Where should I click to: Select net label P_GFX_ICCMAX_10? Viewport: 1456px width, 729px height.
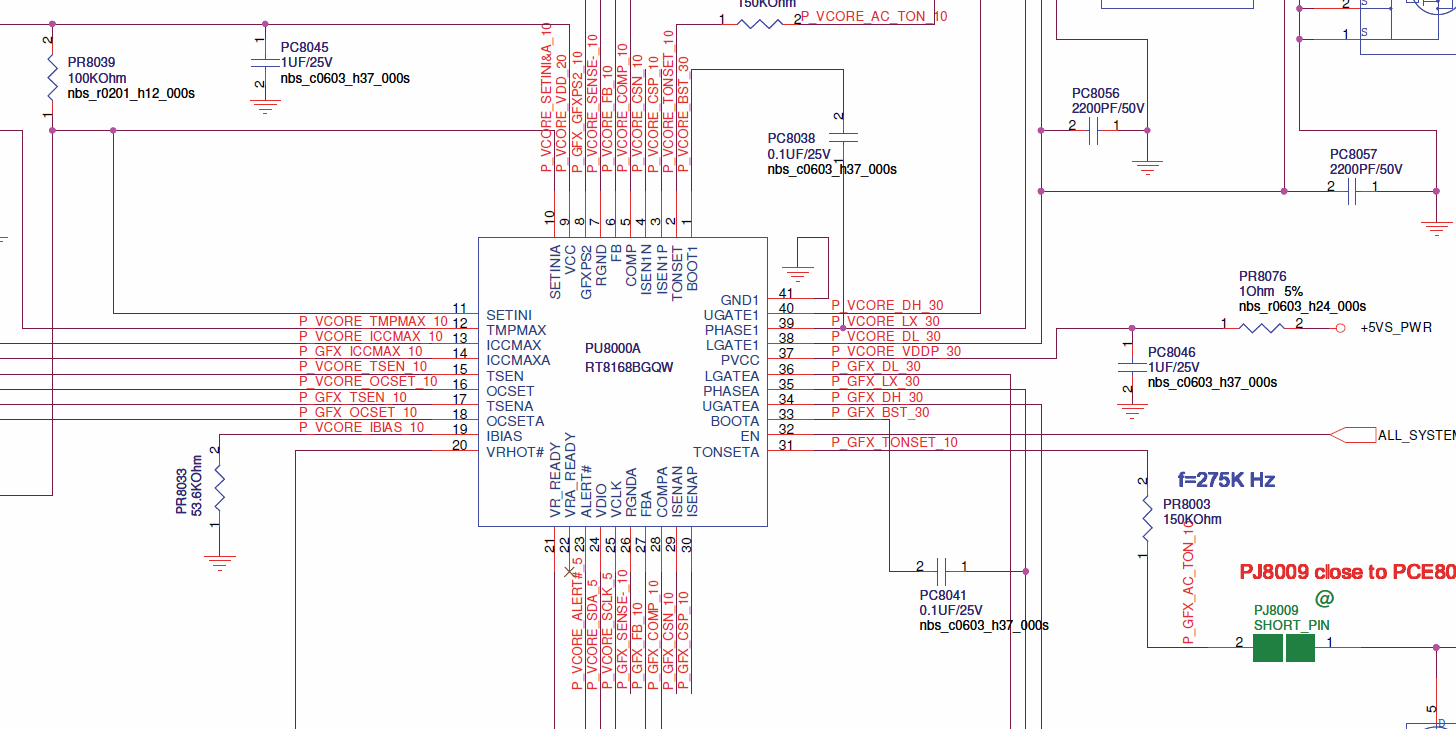(x=361, y=351)
